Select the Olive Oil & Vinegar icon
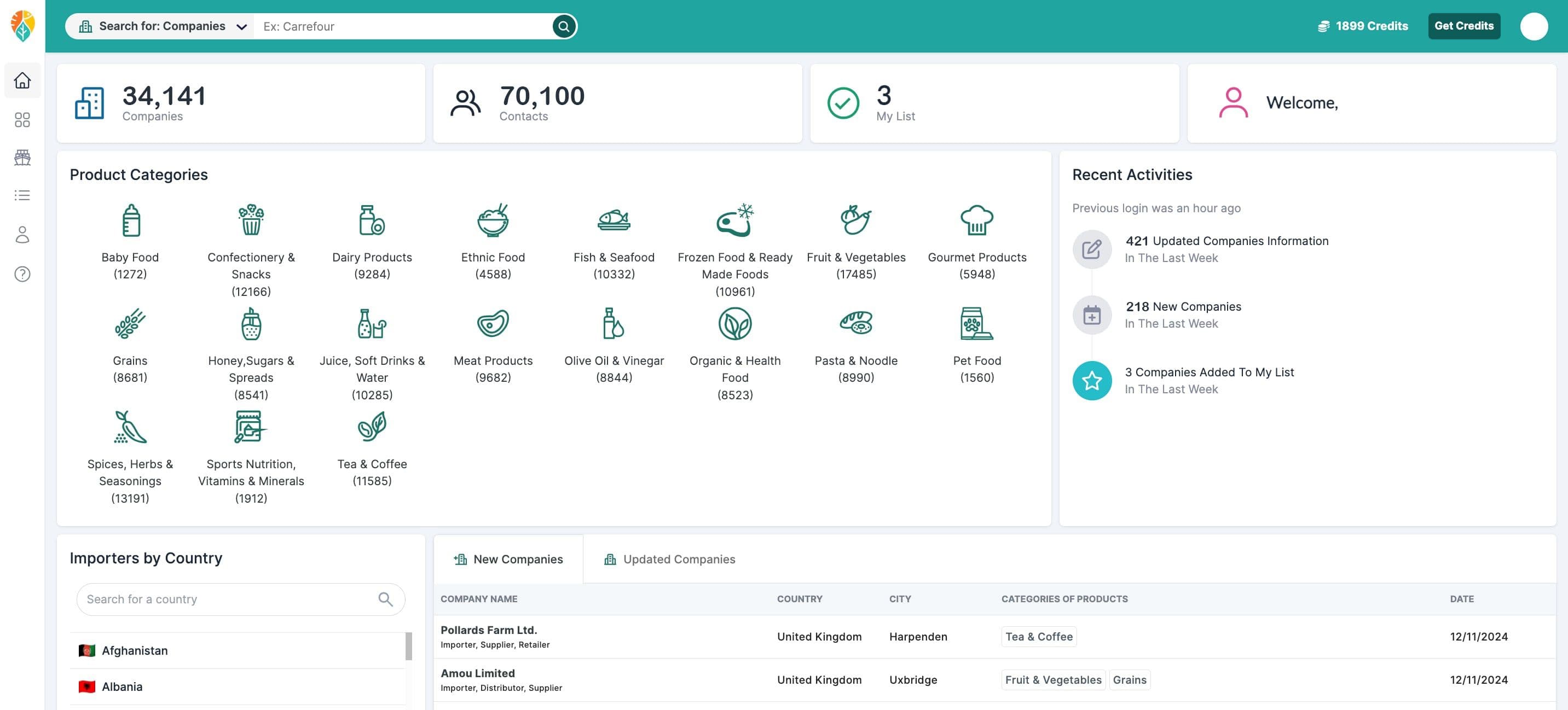The height and width of the screenshot is (710, 1568). (x=614, y=323)
